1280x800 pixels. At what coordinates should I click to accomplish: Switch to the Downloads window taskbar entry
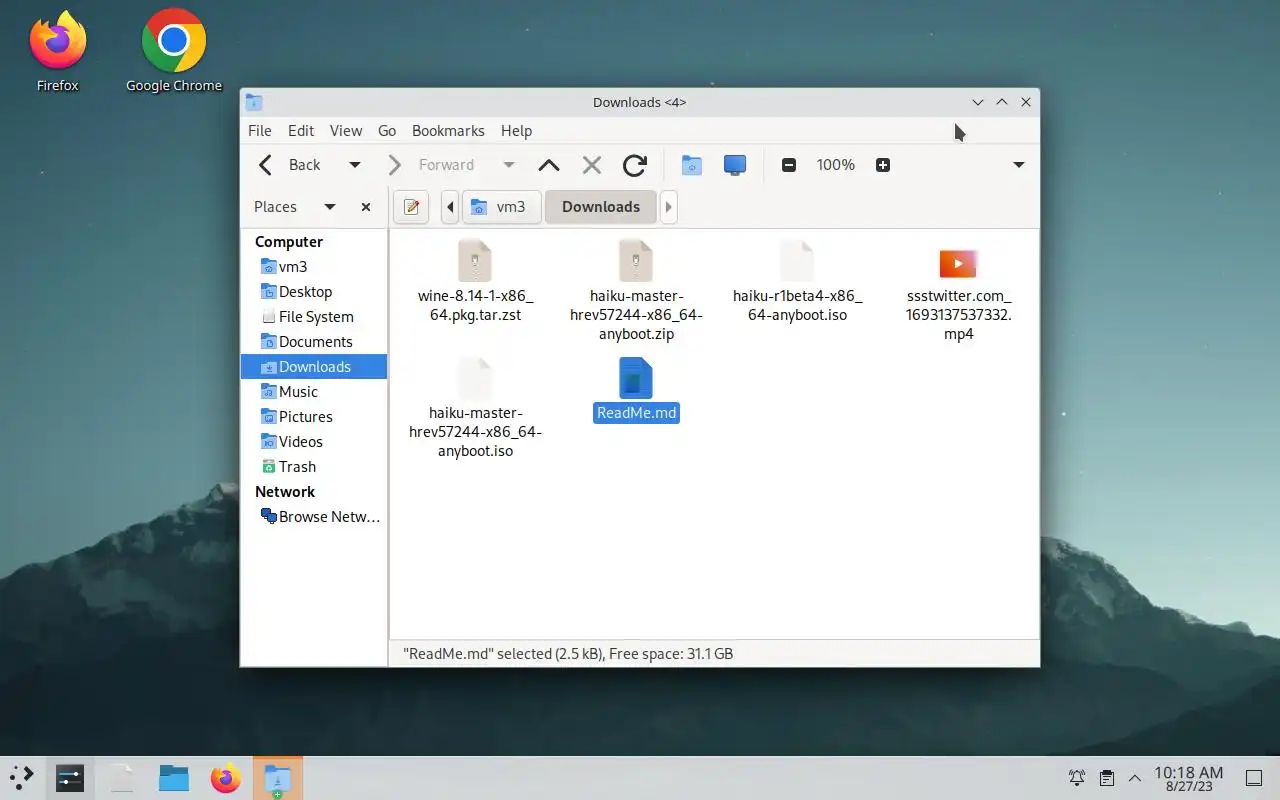(x=277, y=777)
